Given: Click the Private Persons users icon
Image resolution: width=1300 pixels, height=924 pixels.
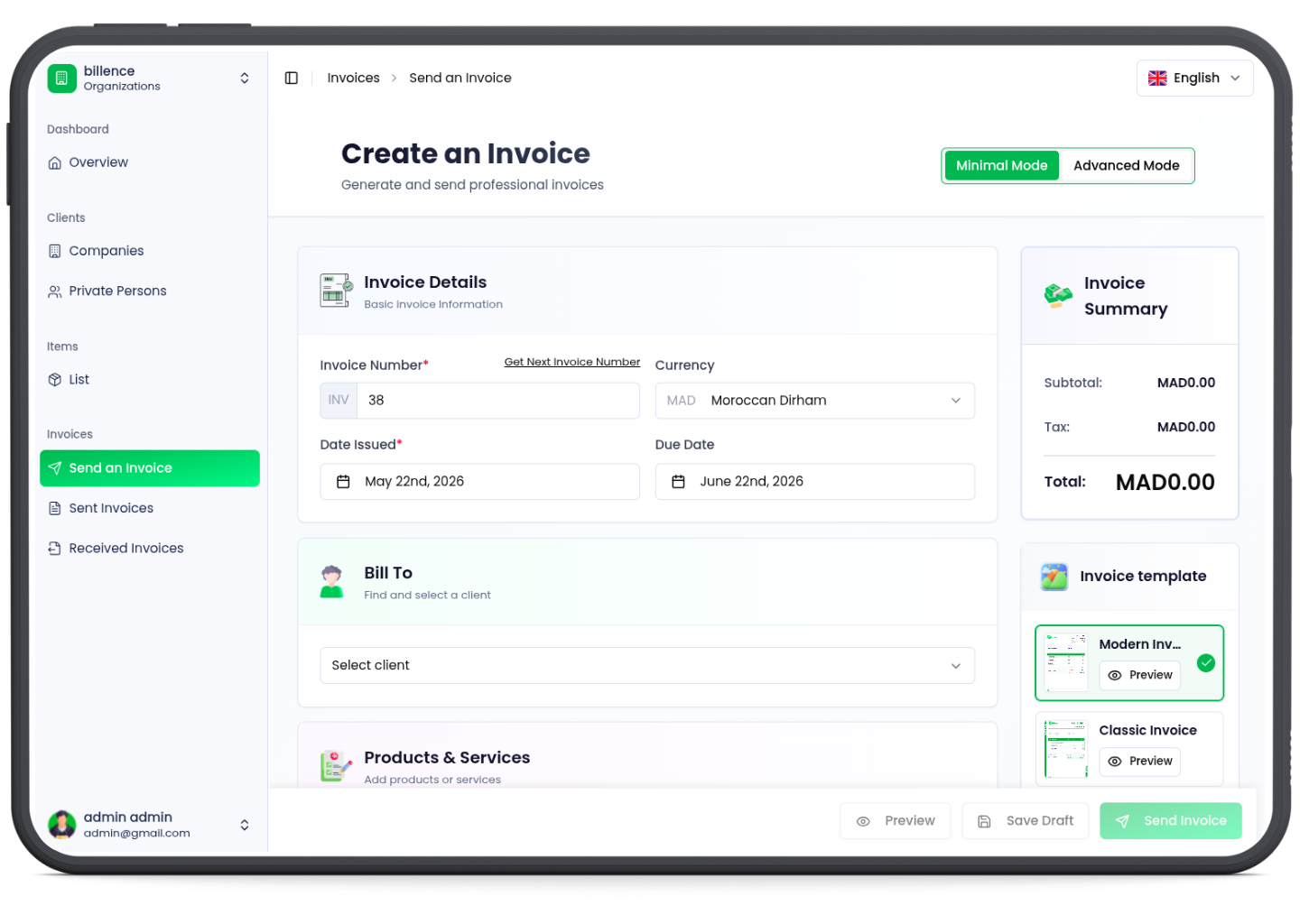Looking at the screenshot, I should click(x=55, y=291).
